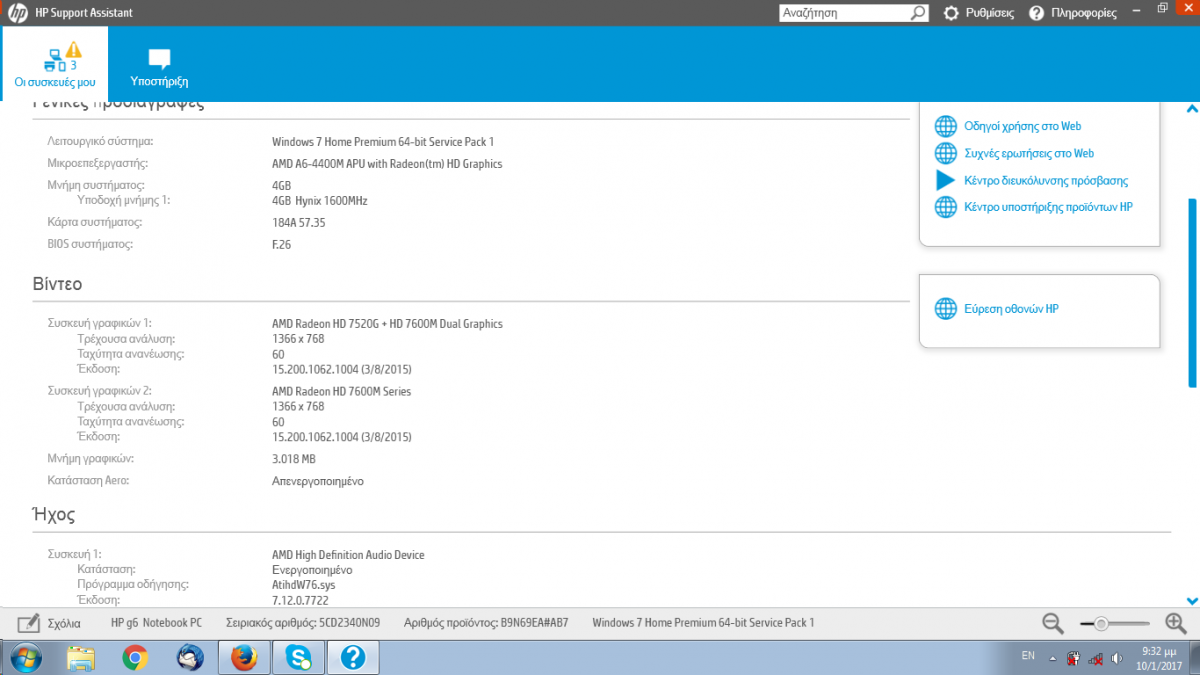Image resolution: width=1200 pixels, height=675 pixels.
Task: Select HP Support Assistant taskbar button
Action: pyautogui.click(x=354, y=657)
